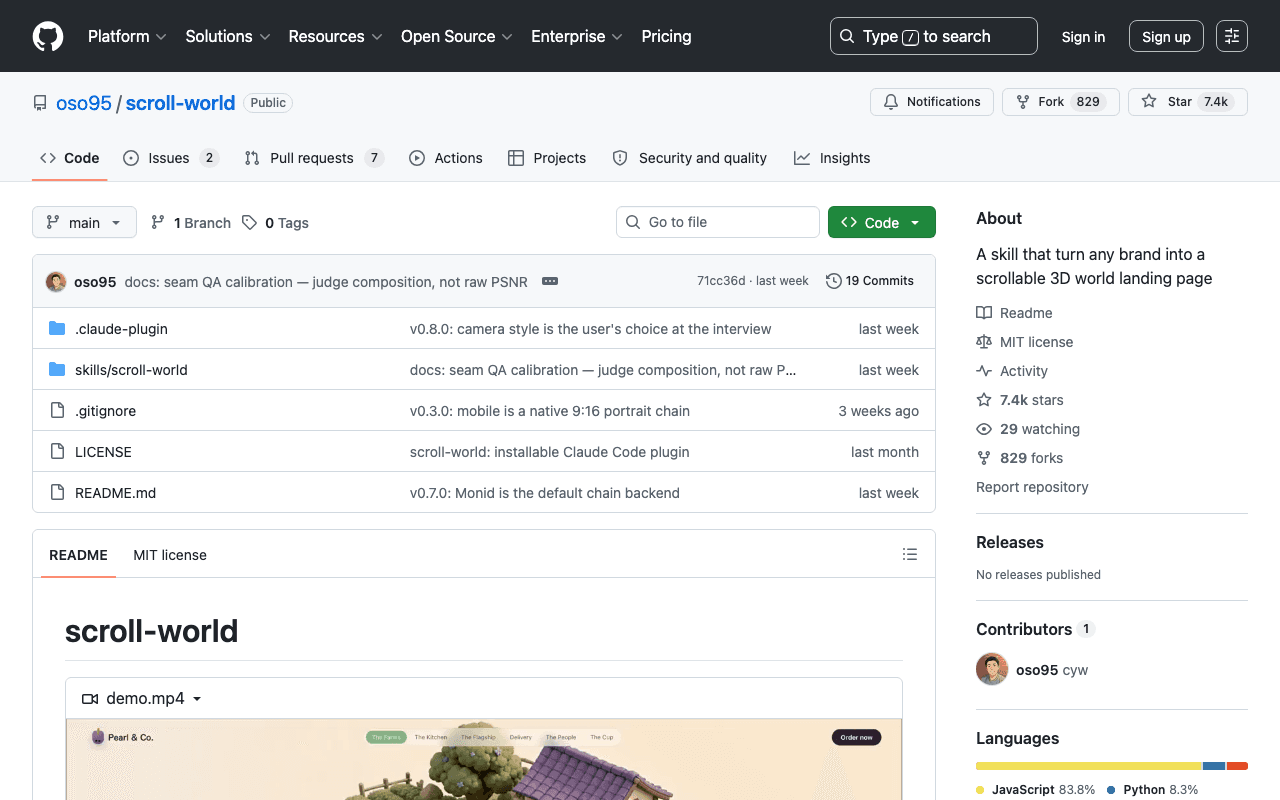Open the green Code dropdown button
Screen dimensions: 1280x800
pyautogui.click(x=882, y=222)
